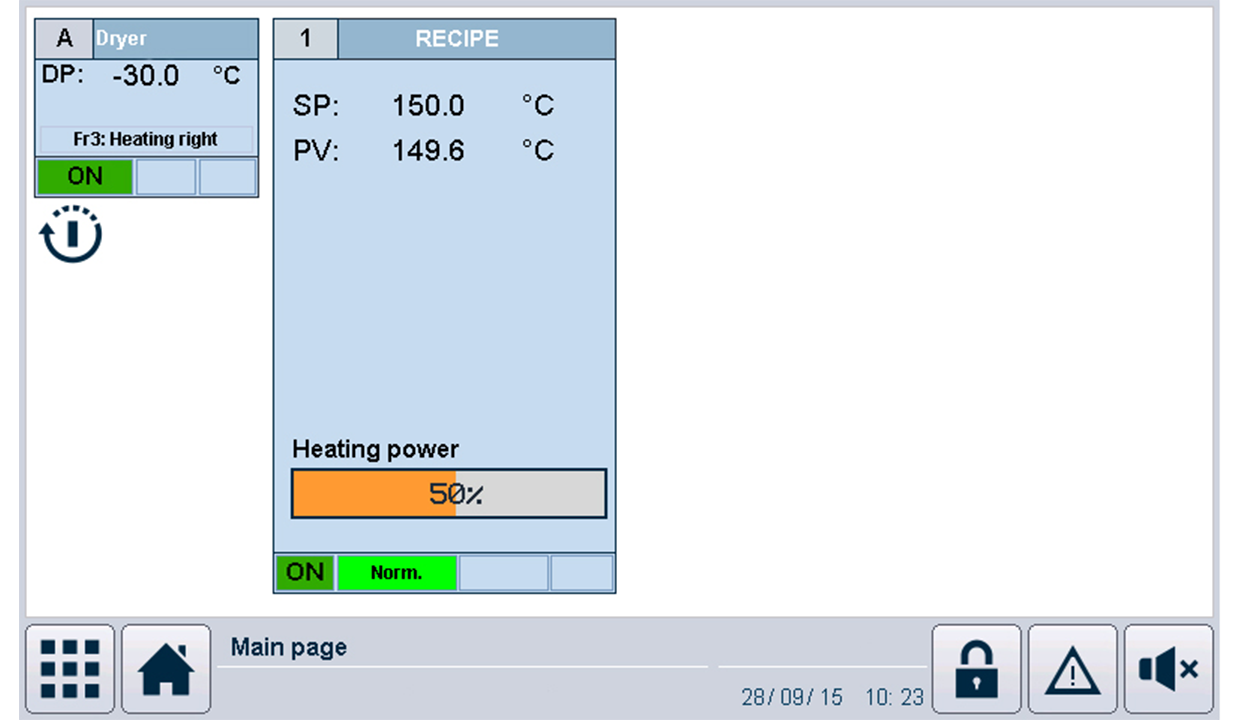Open the lock login icon

click(x=976, y=668)
